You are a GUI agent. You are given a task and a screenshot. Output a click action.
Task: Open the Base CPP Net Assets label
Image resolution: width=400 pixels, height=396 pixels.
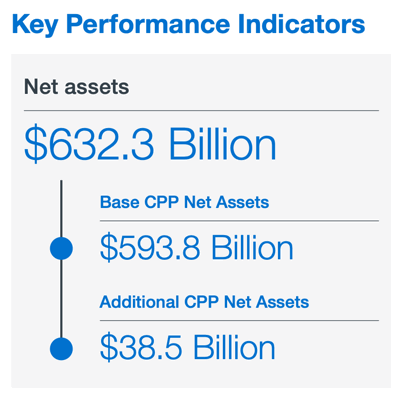(184, 202)
